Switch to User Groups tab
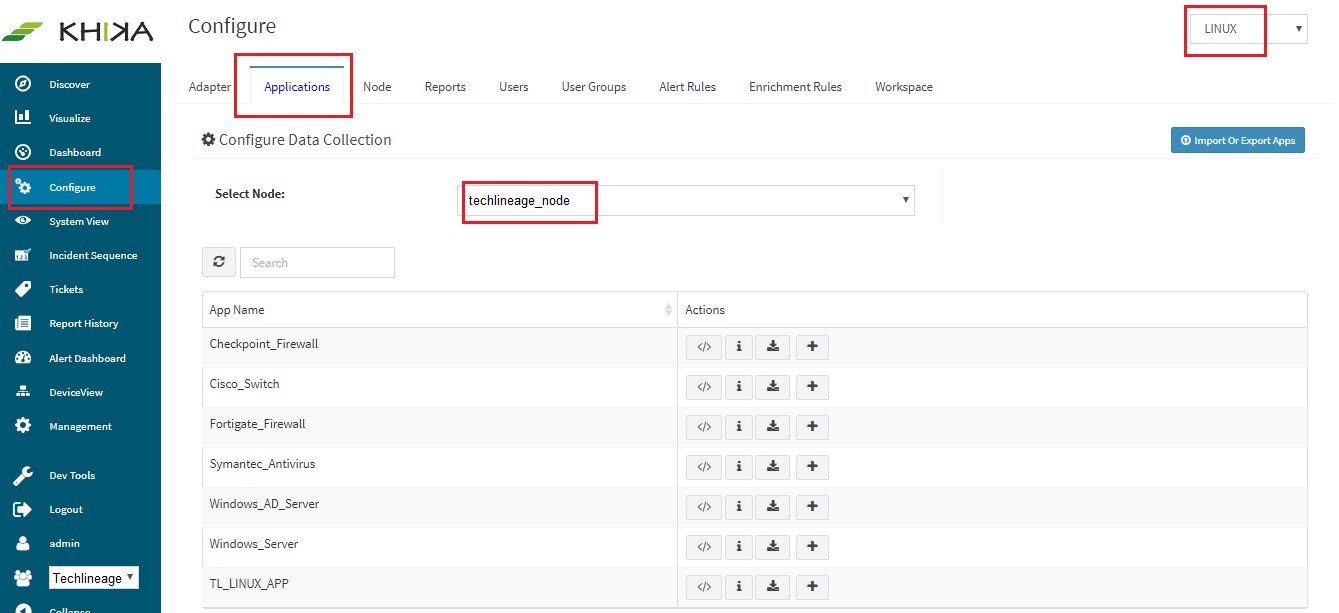 click(x=594, y=87)
